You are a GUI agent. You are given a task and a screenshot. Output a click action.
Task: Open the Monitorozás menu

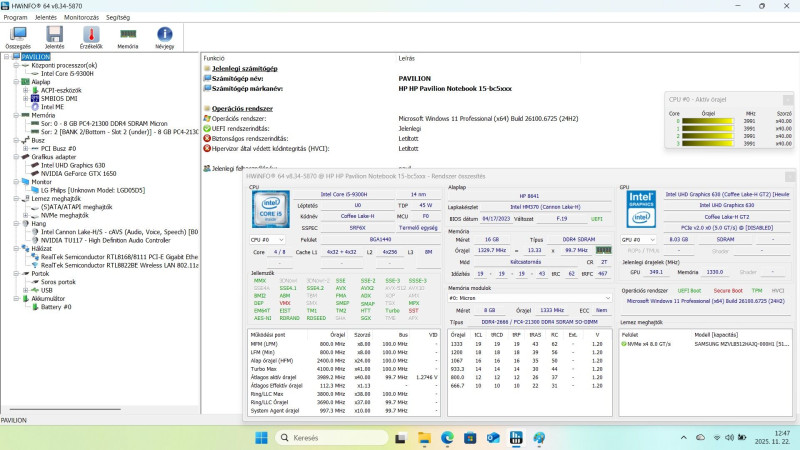pyautogui.click(x=82, y=17)
